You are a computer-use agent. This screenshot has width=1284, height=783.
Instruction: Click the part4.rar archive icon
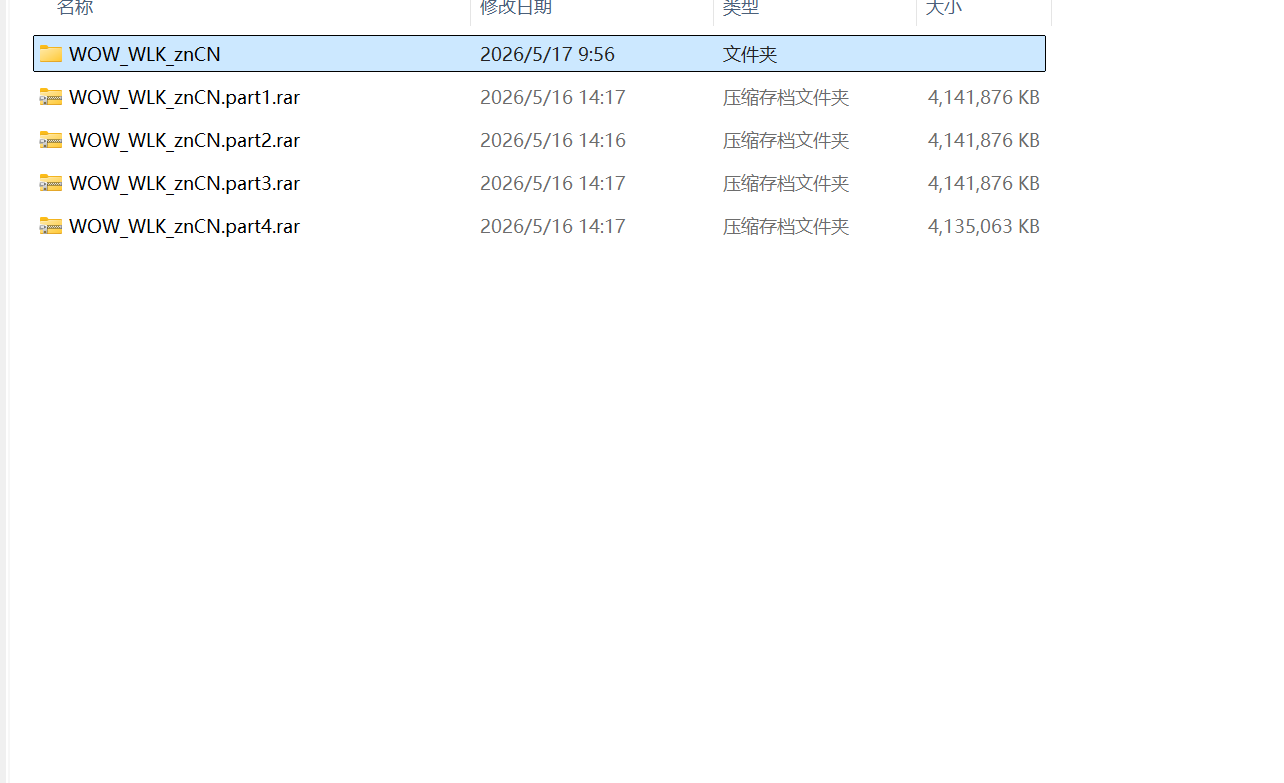[51, 226]
